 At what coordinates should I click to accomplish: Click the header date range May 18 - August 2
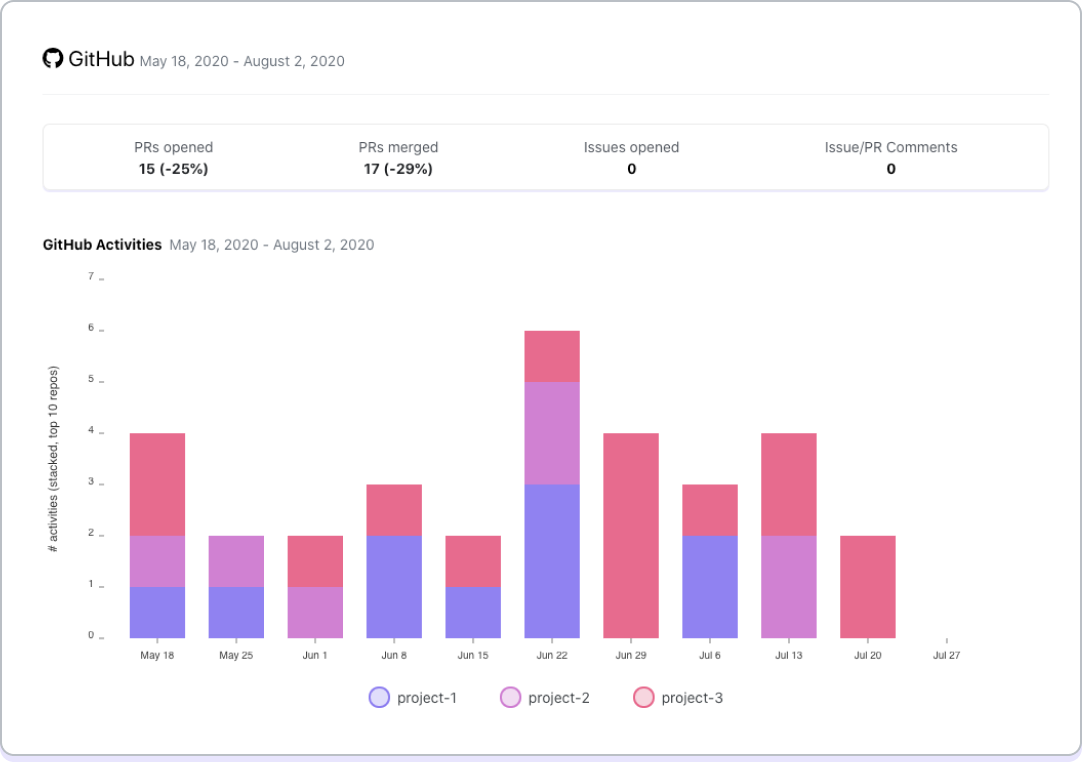click(242, 61)
